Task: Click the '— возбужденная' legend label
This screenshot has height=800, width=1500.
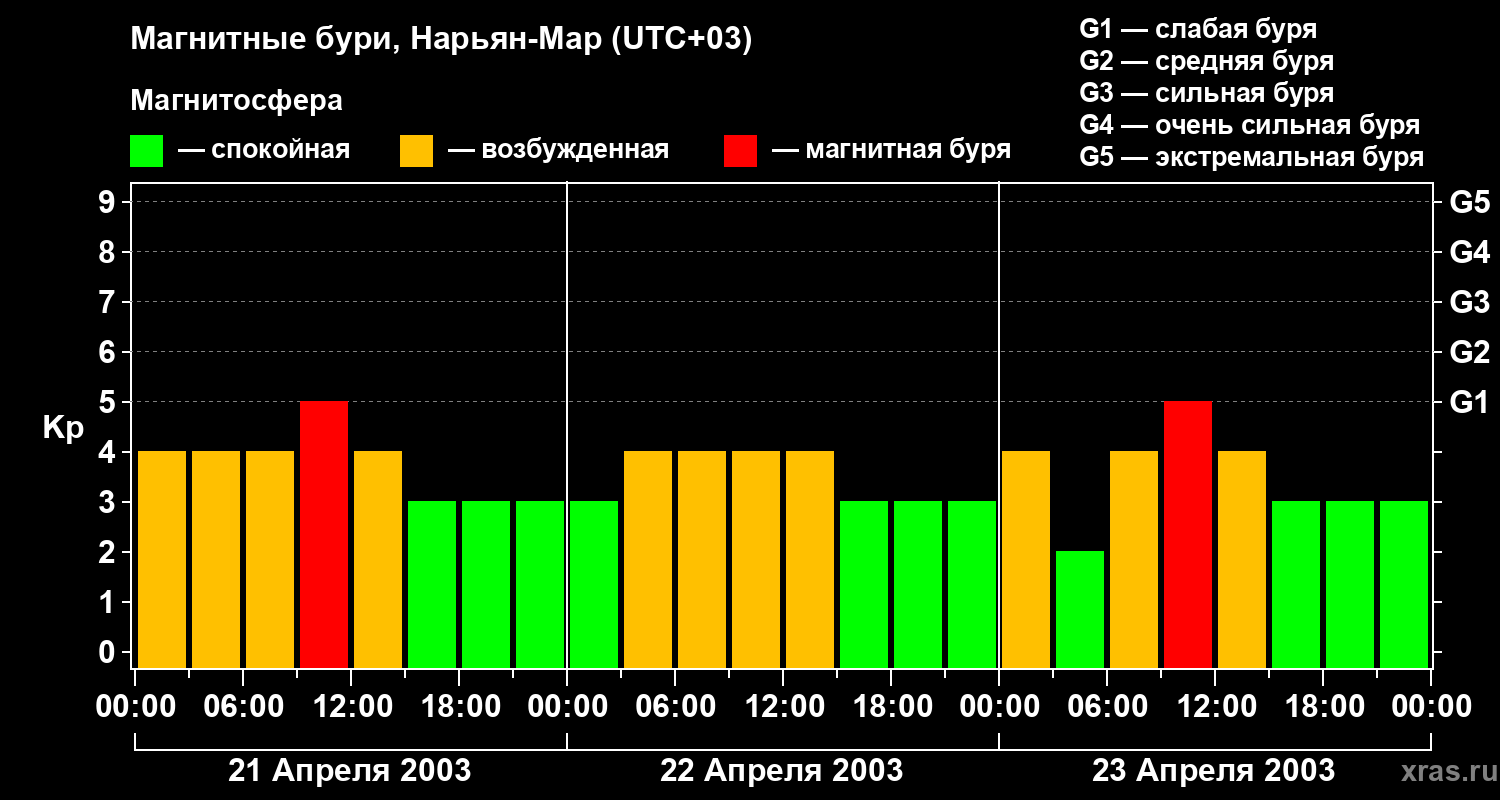Action: 558,150
